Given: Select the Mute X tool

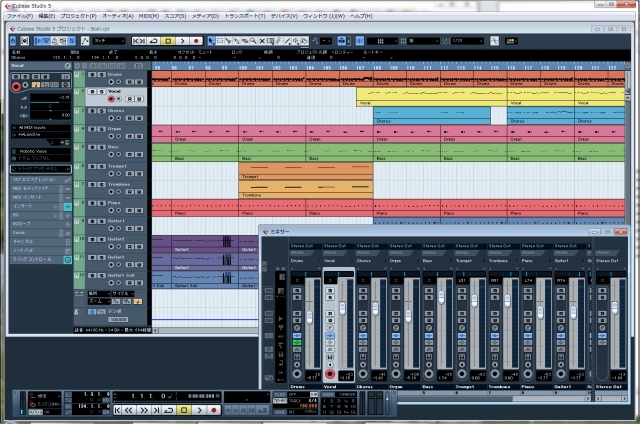Looking at the screenshot, I should (x=262, y=41).
